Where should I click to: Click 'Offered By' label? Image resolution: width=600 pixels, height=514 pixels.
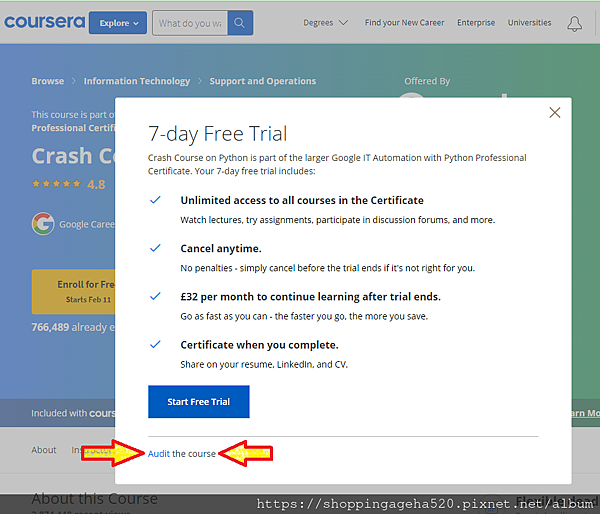[x=427, y=81]
